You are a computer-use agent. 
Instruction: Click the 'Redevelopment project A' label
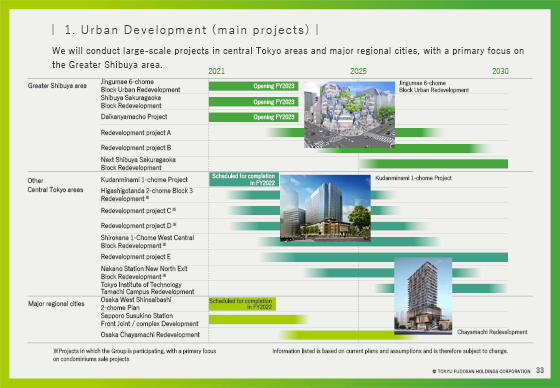click(136, 133)
